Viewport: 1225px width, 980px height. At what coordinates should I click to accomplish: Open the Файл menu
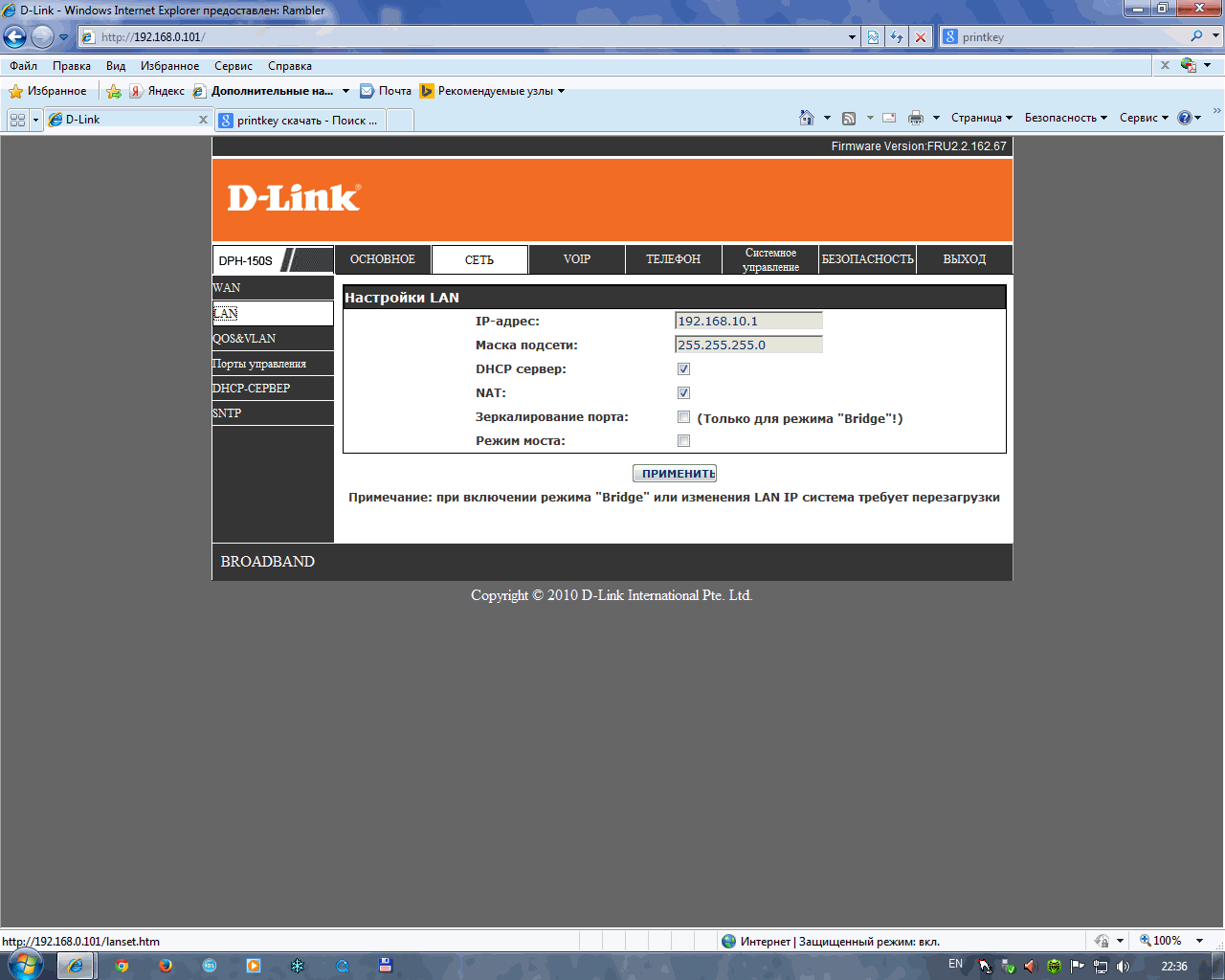(x=23, y=66)
